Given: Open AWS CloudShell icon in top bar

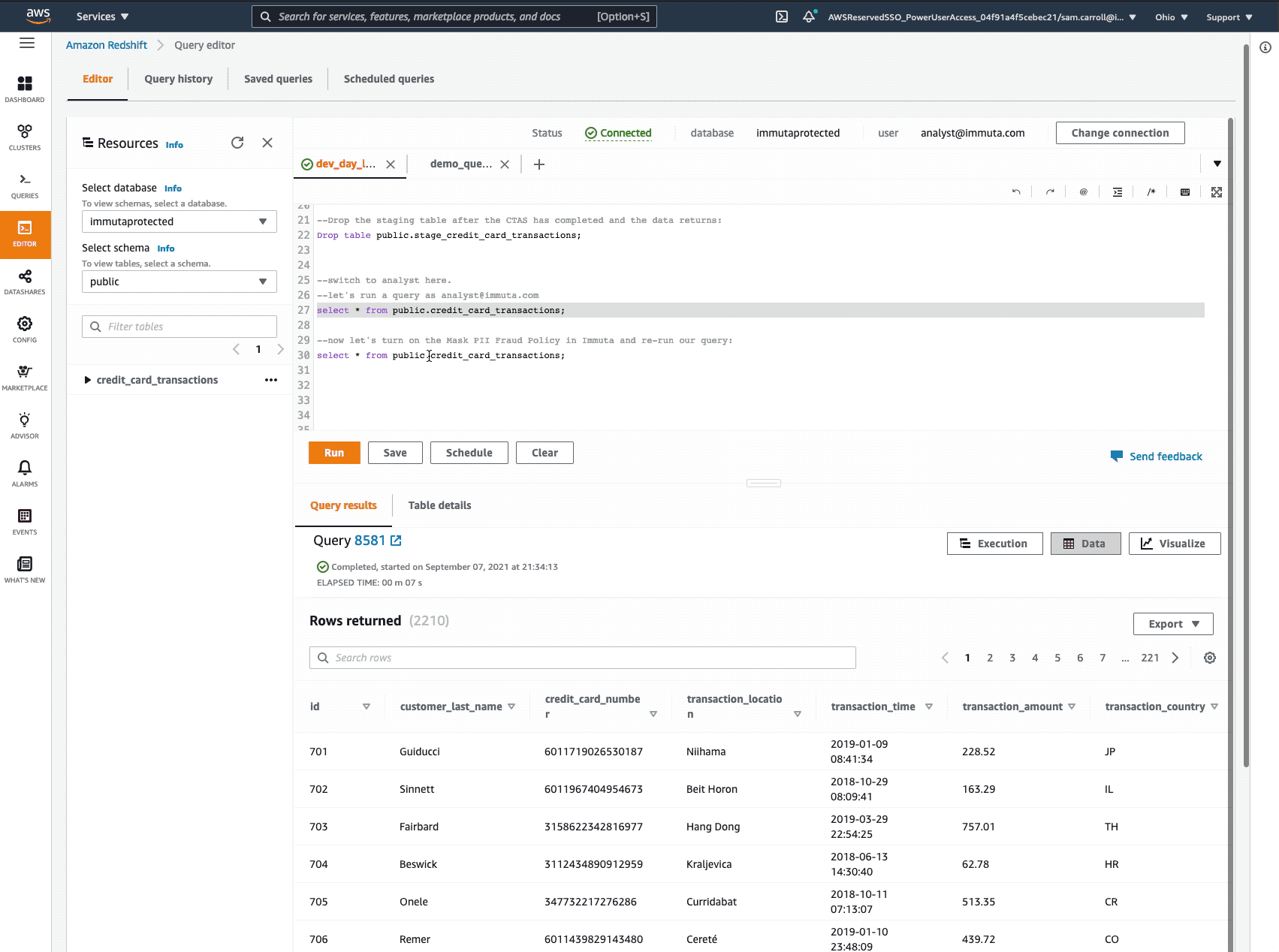Looking at the screenshot, I should pyautogui.click(x=782, y=17).
